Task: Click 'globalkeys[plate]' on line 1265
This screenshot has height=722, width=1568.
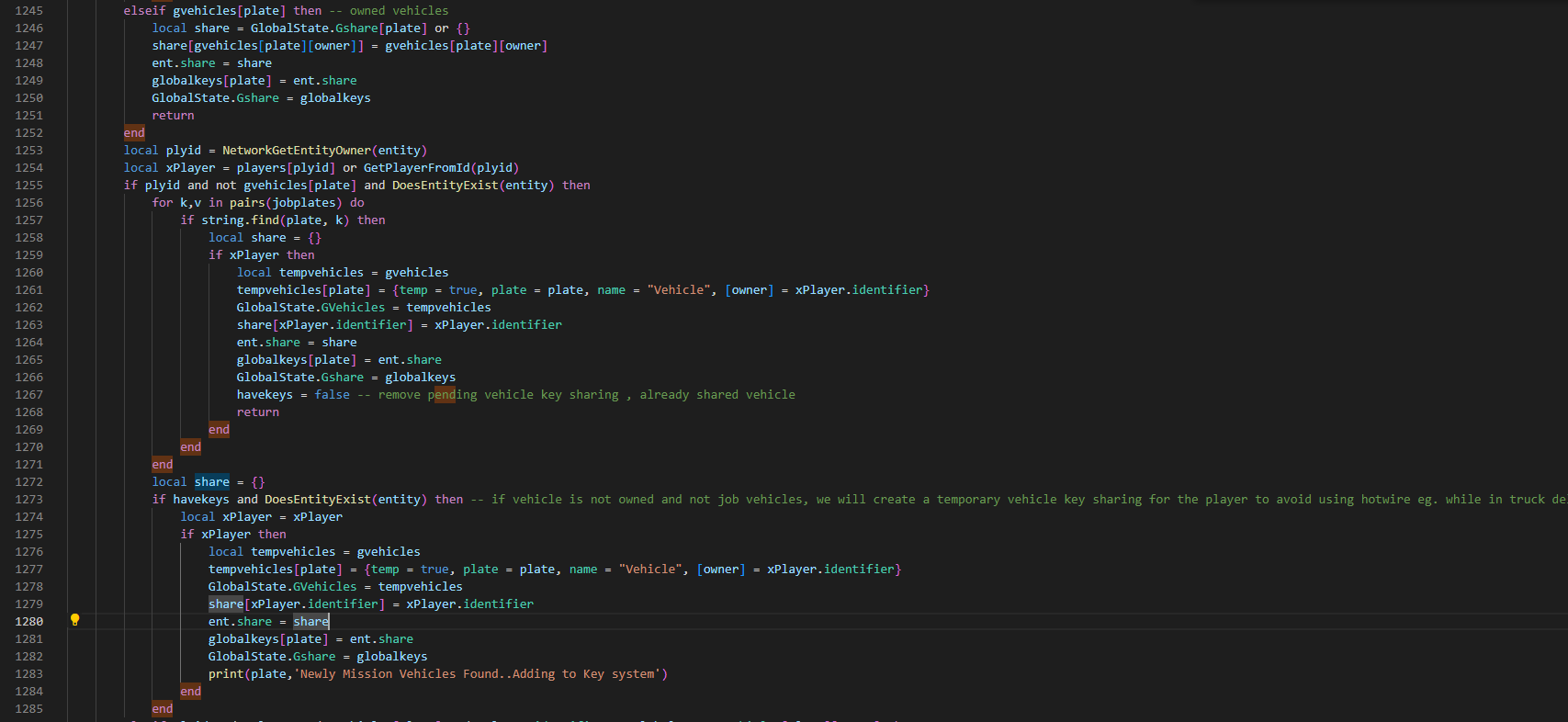Action: pyautogui.click(x=297, y=360)
